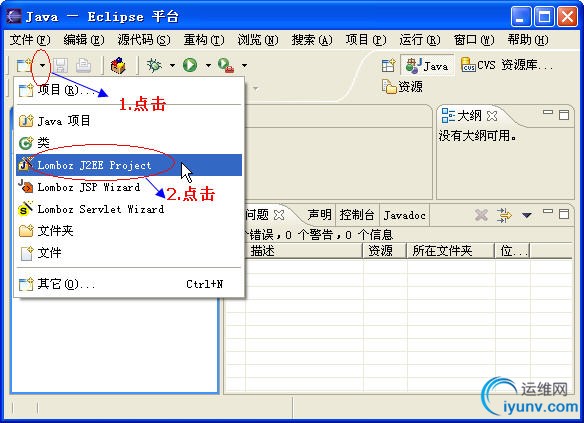This screenshot has height=423, width=584.
Task: Choose 其它(O)... in the New menu
Action: (x=129, y=284)
